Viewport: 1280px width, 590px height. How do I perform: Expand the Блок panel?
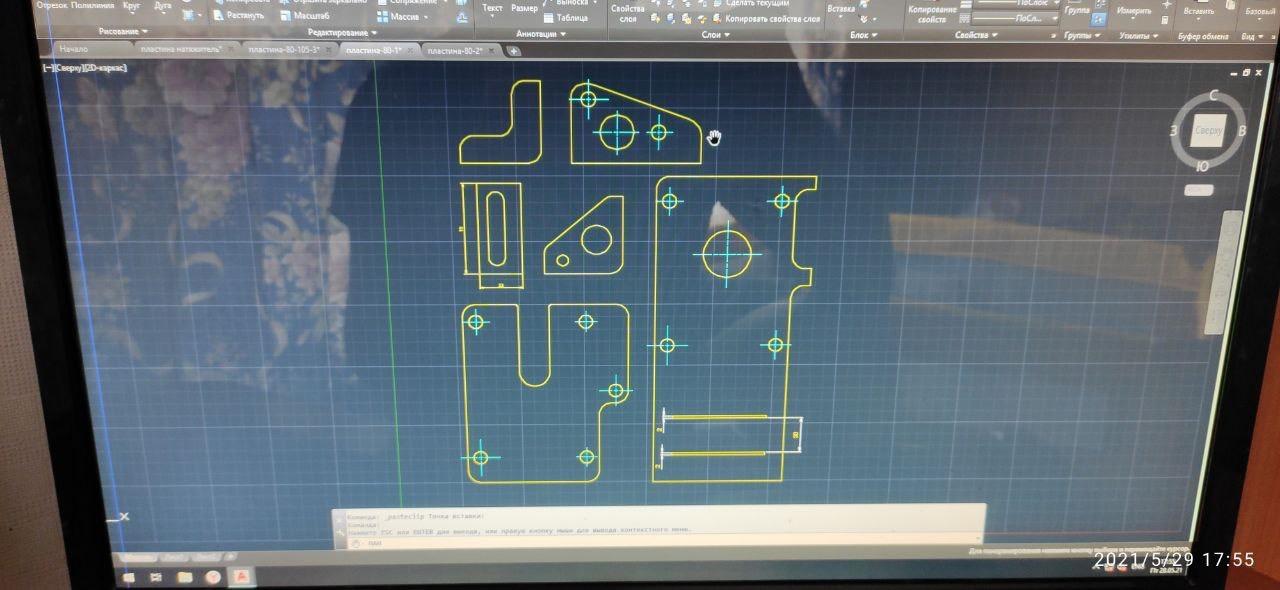click(x=863, y=34)
